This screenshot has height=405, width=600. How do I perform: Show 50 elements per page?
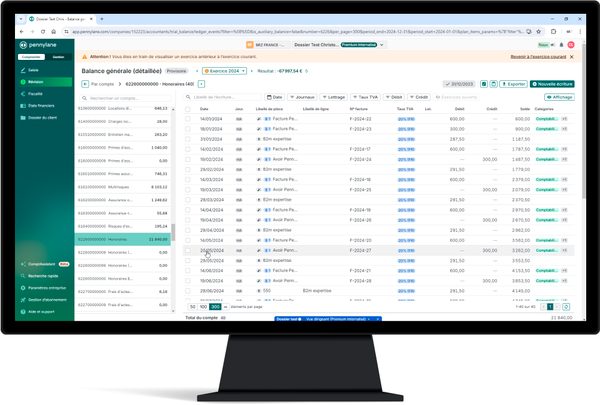192,307
